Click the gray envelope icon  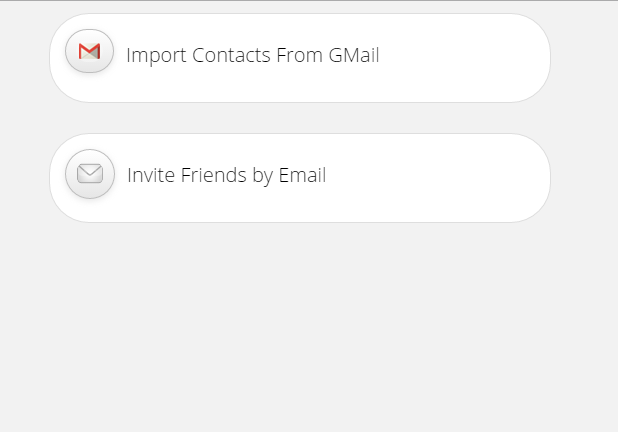[x=90, y=174]
